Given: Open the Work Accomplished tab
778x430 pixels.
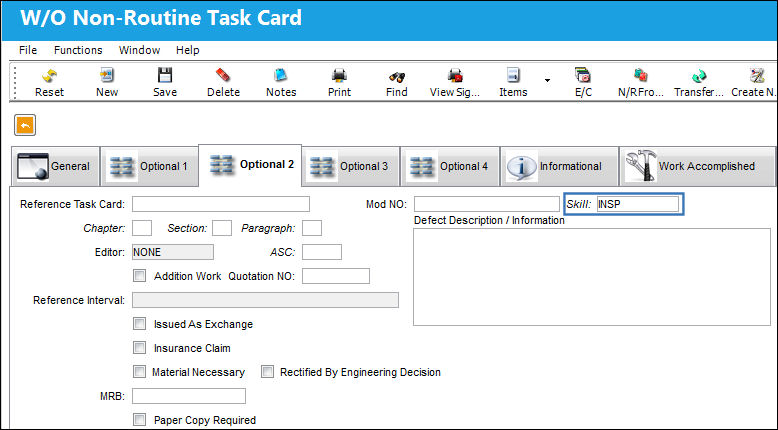Looking at the screenshot, I should (x=697, y=166).
